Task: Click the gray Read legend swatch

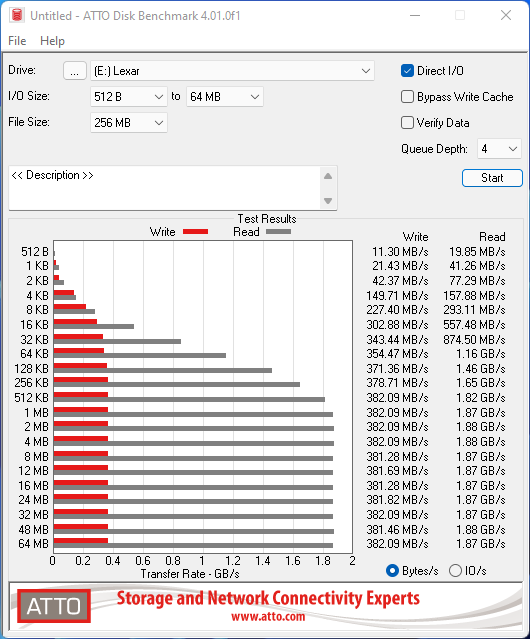Action: click(x=279, y=232)
